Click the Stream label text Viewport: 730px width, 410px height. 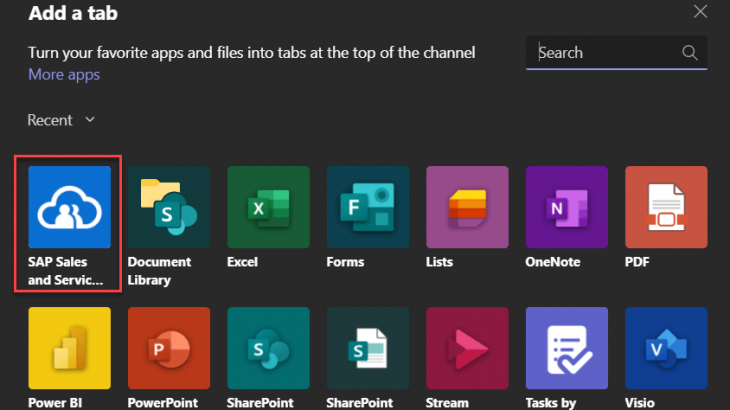[447, 403]
